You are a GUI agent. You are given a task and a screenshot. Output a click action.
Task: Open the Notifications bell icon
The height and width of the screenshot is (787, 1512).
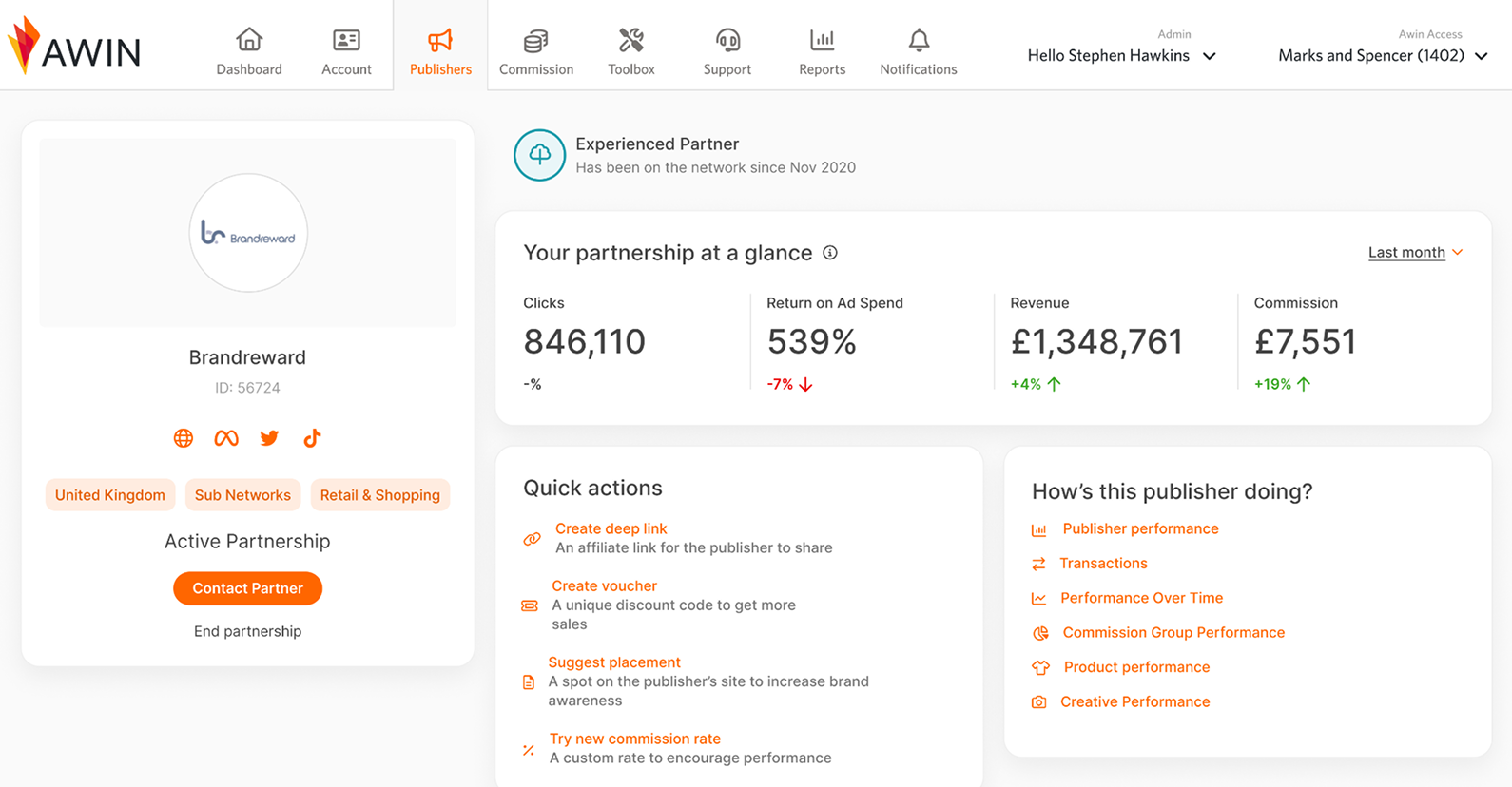tap(919, 40)
